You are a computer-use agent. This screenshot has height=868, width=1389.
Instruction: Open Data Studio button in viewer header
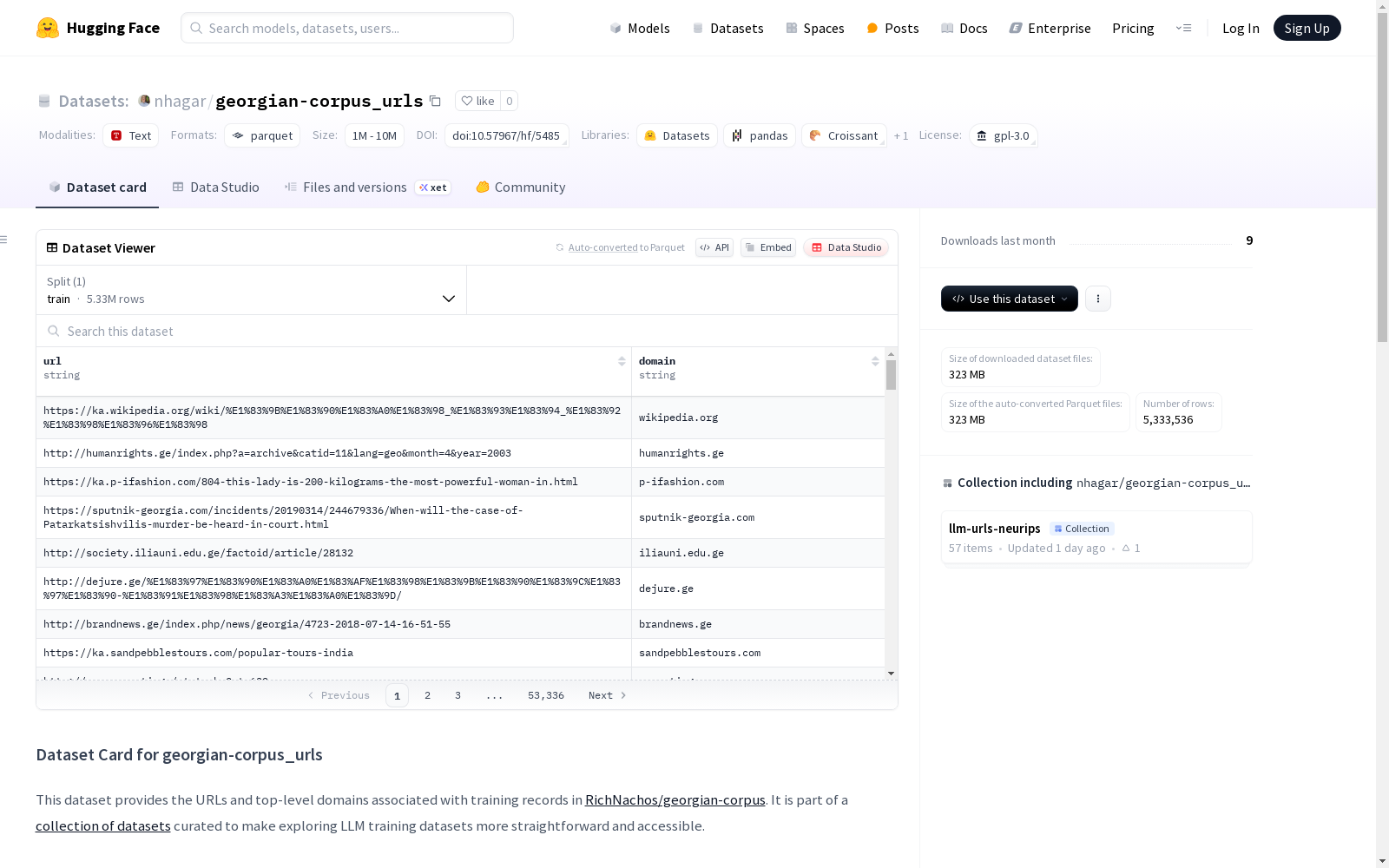(x=846, y=247)
